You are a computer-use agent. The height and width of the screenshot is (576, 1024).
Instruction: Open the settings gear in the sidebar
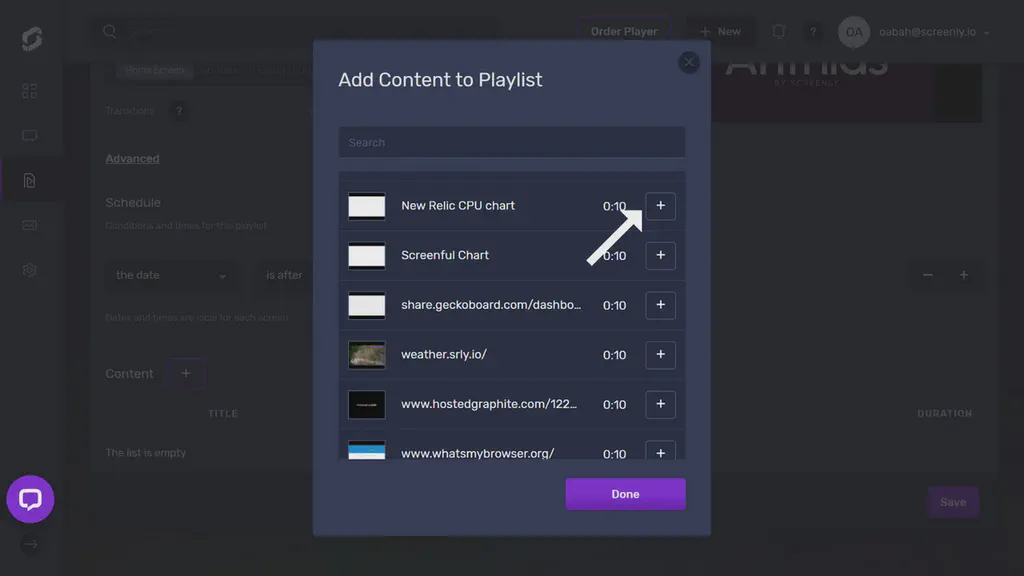29,269
